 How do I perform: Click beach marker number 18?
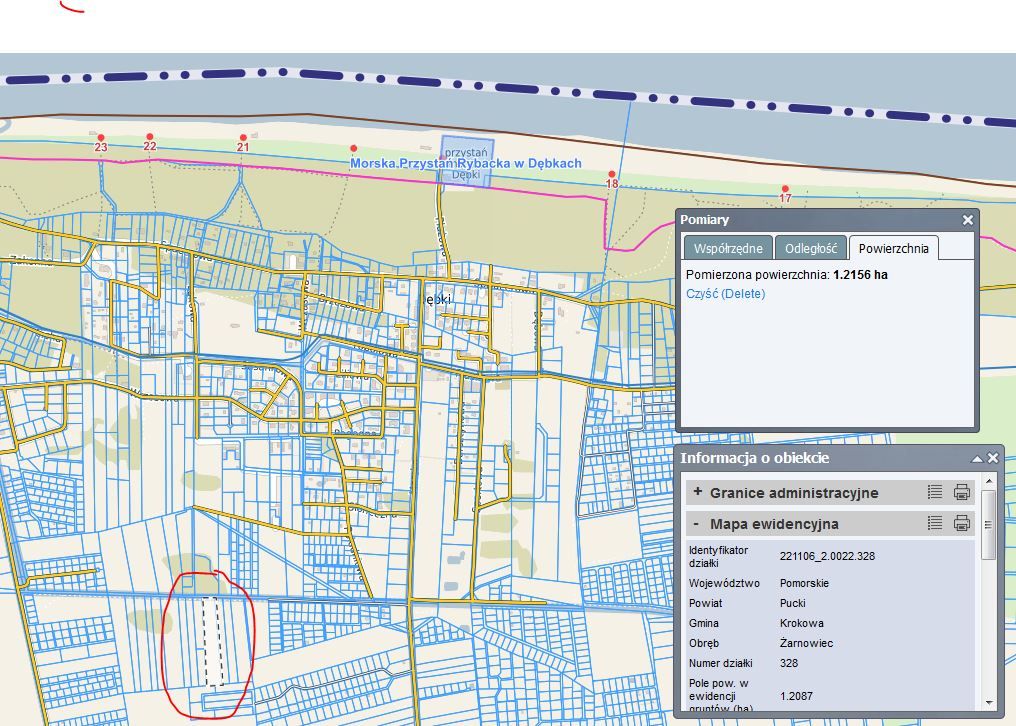pos(611,174)
